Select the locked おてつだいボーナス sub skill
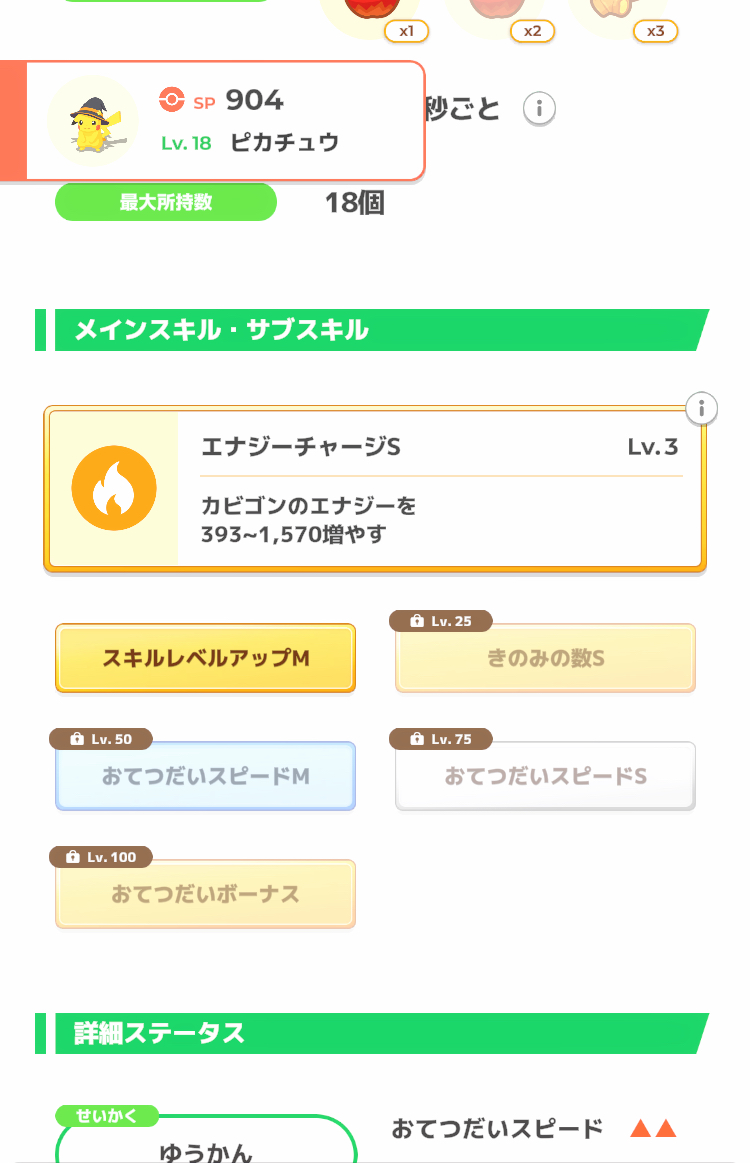This screenshot has width=750, height=1163. [205, 894]
